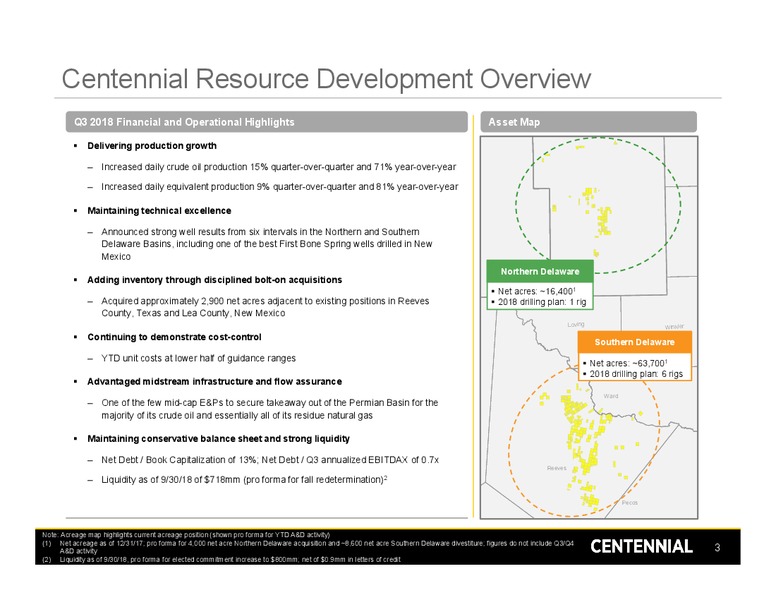
Task: Click the Winkler county label on the map
Action: point(674,327)
